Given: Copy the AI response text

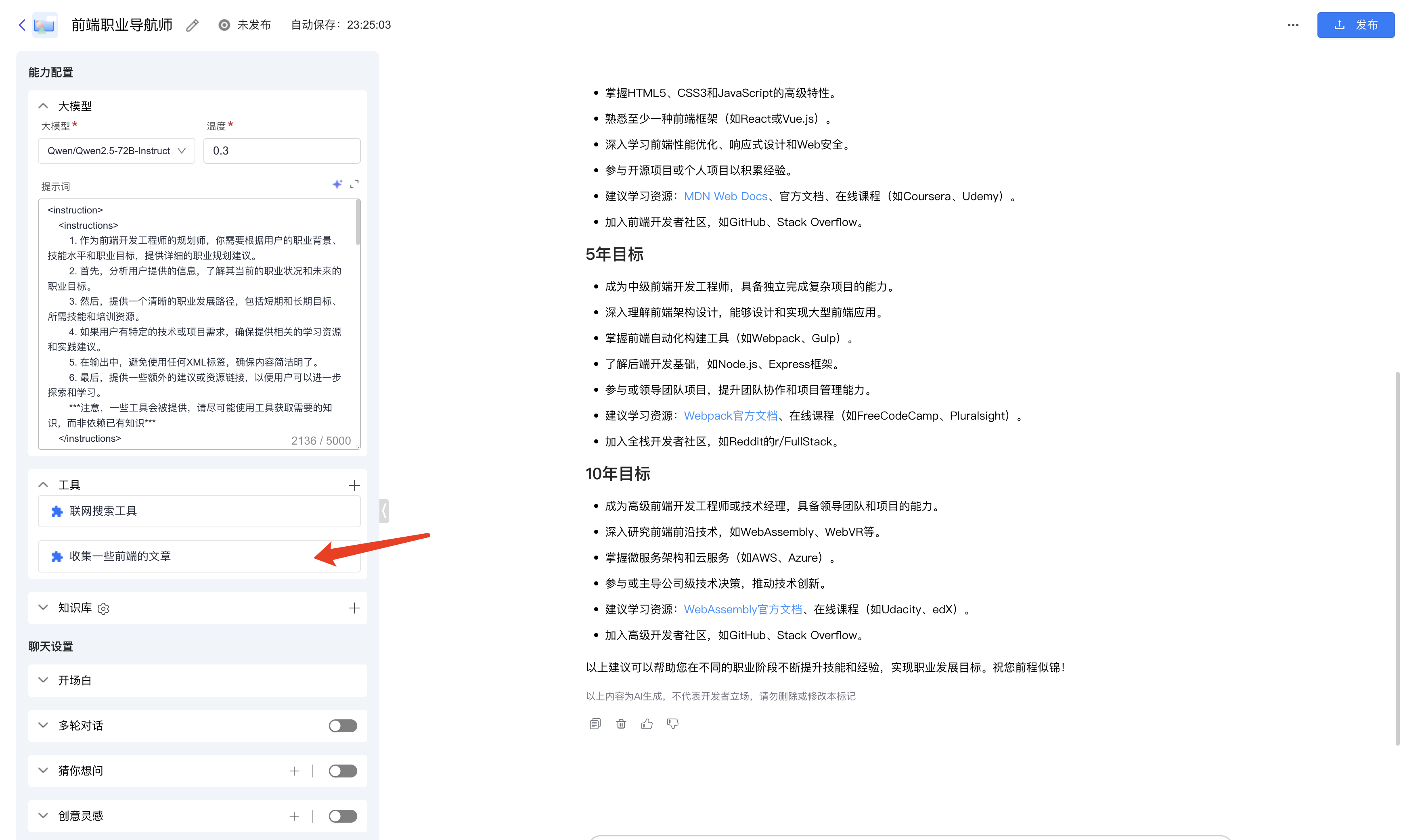Looking at the screenshot, I should point(595,724).
